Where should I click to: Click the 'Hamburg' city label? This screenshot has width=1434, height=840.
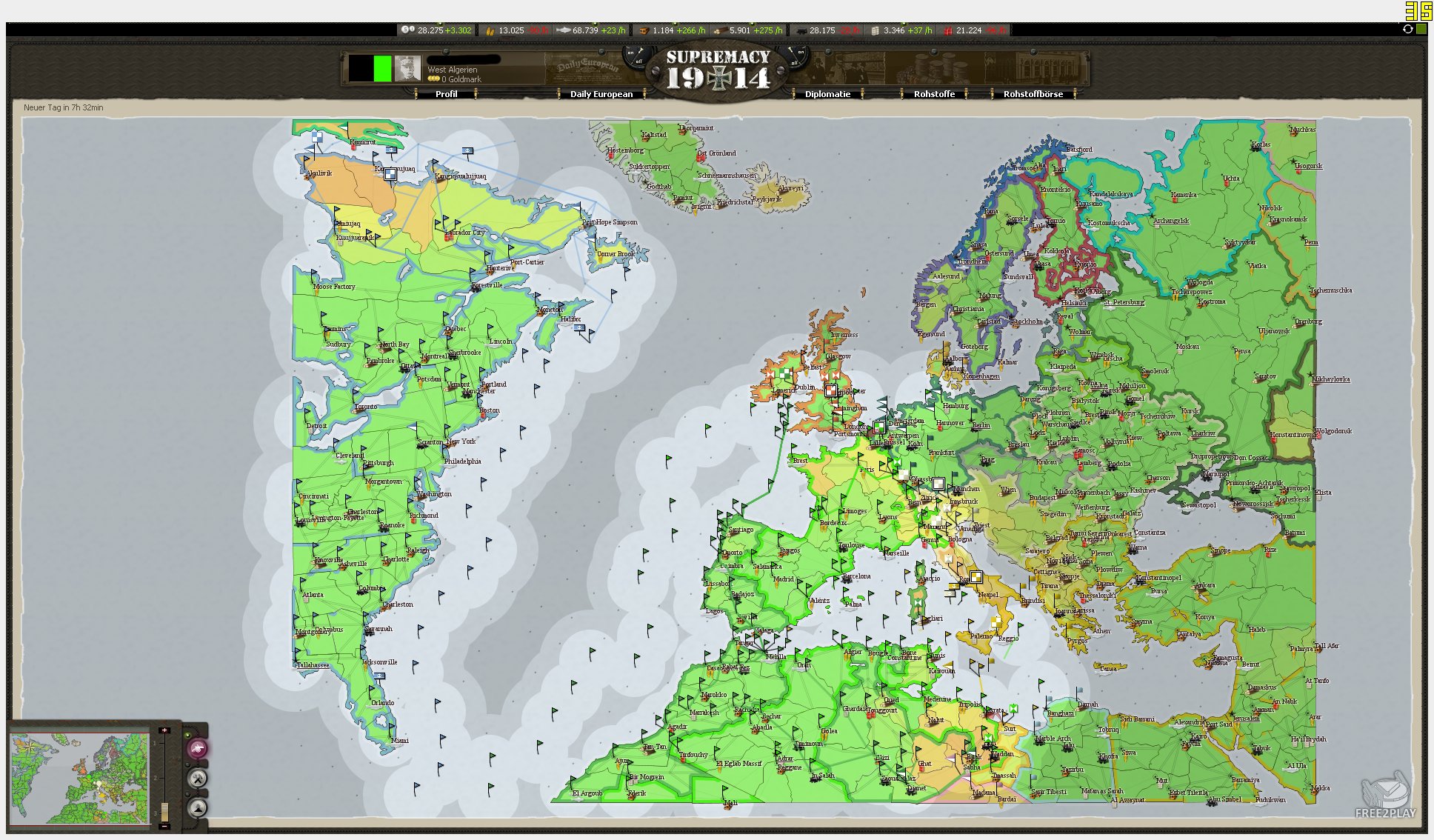pos(956,406)
